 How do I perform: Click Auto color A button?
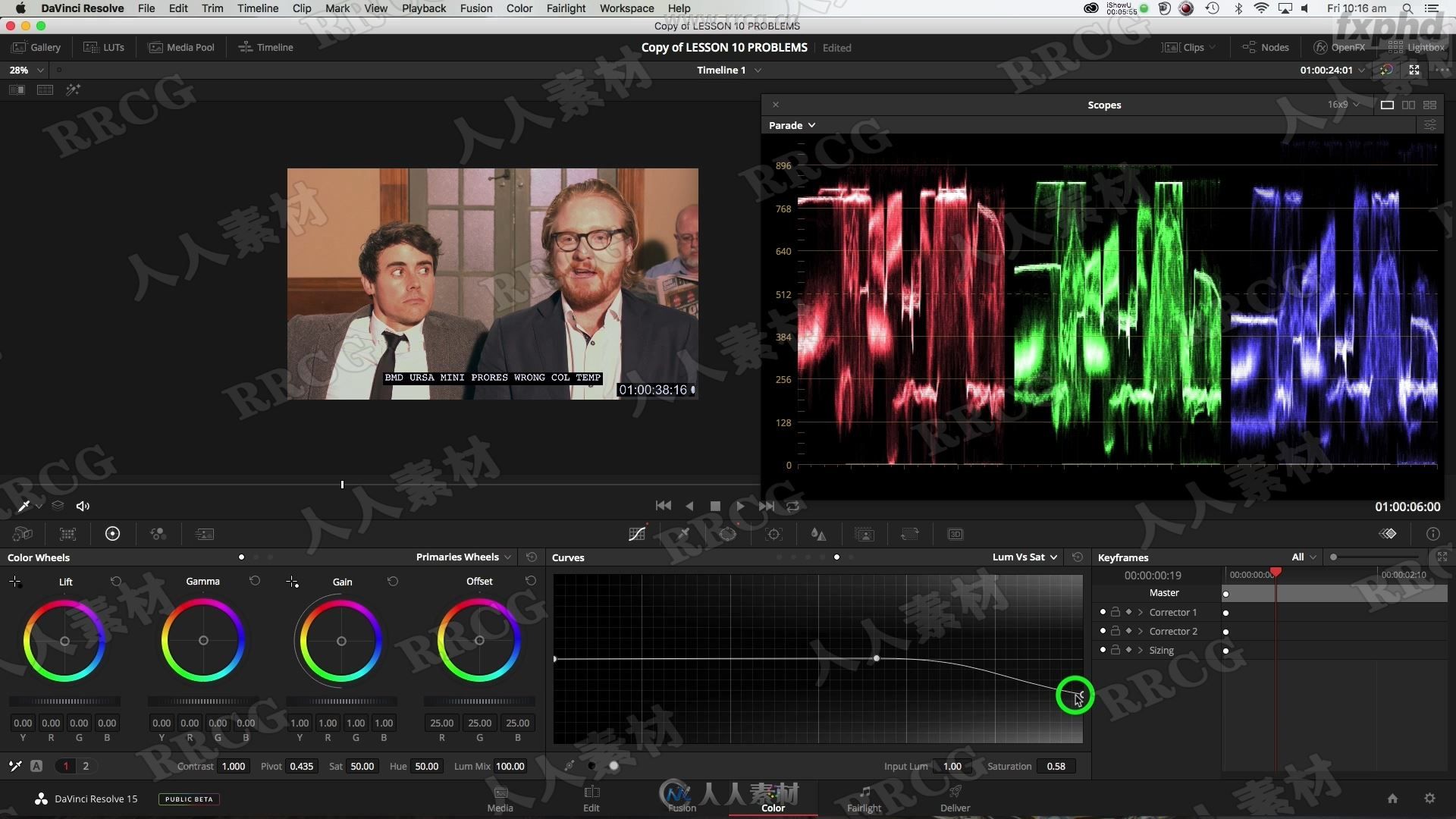coord(36,766)
